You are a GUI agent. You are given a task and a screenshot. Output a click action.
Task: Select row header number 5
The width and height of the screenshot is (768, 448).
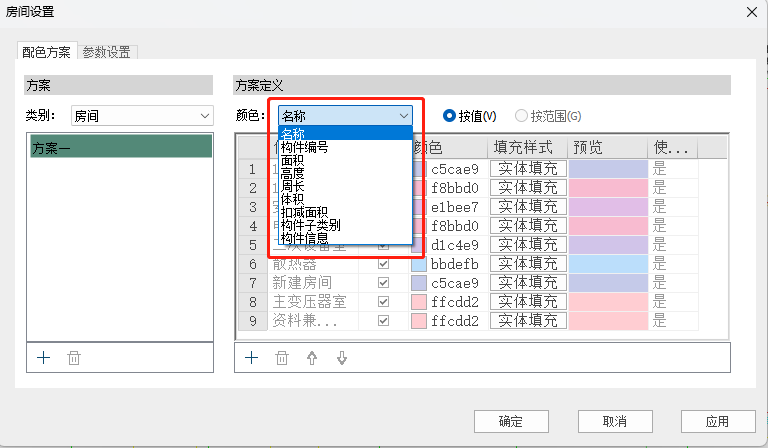point(253,245)
